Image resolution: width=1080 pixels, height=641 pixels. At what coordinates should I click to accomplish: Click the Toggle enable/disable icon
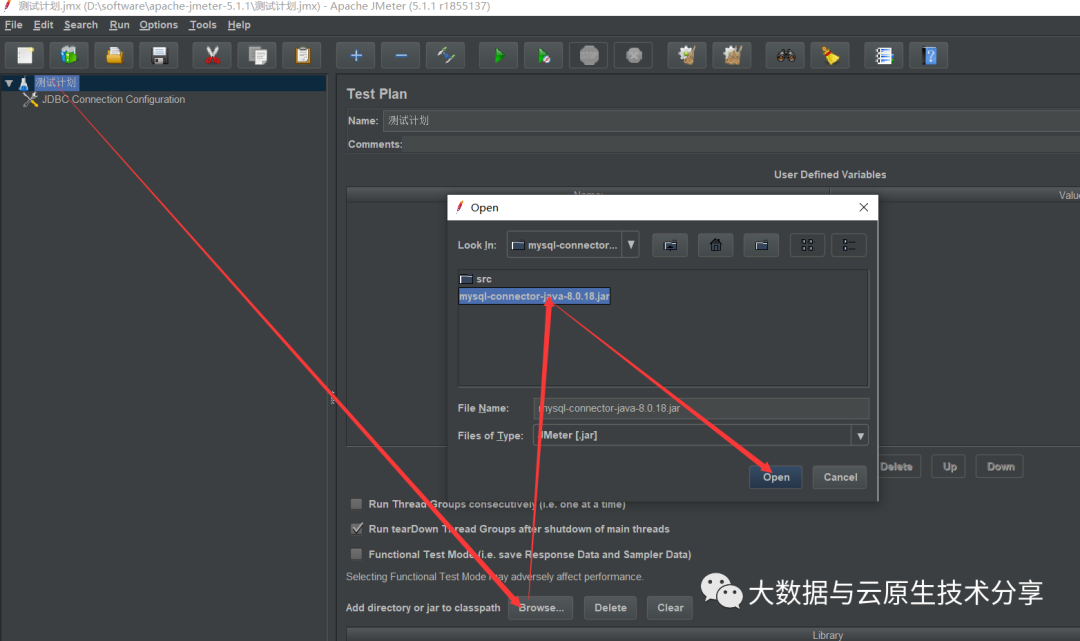(x=446, y=56)
